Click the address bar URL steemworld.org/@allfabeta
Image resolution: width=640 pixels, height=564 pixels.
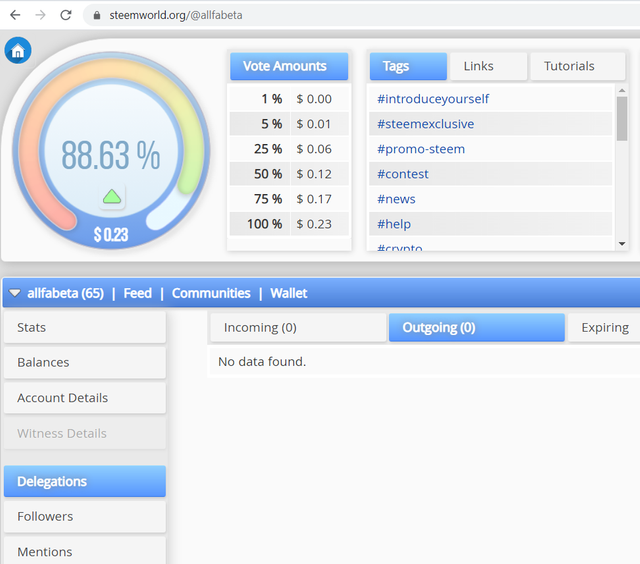(x=176, y=15)
